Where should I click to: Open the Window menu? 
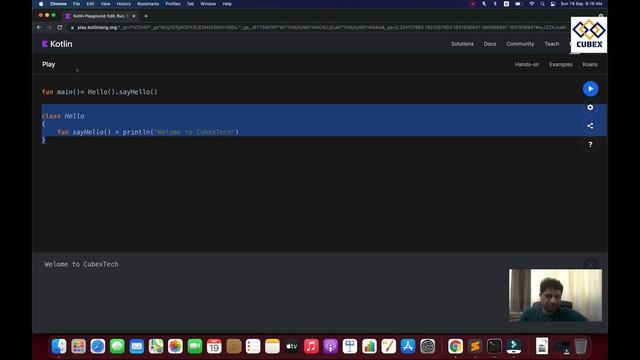click(x=208, y=4)
